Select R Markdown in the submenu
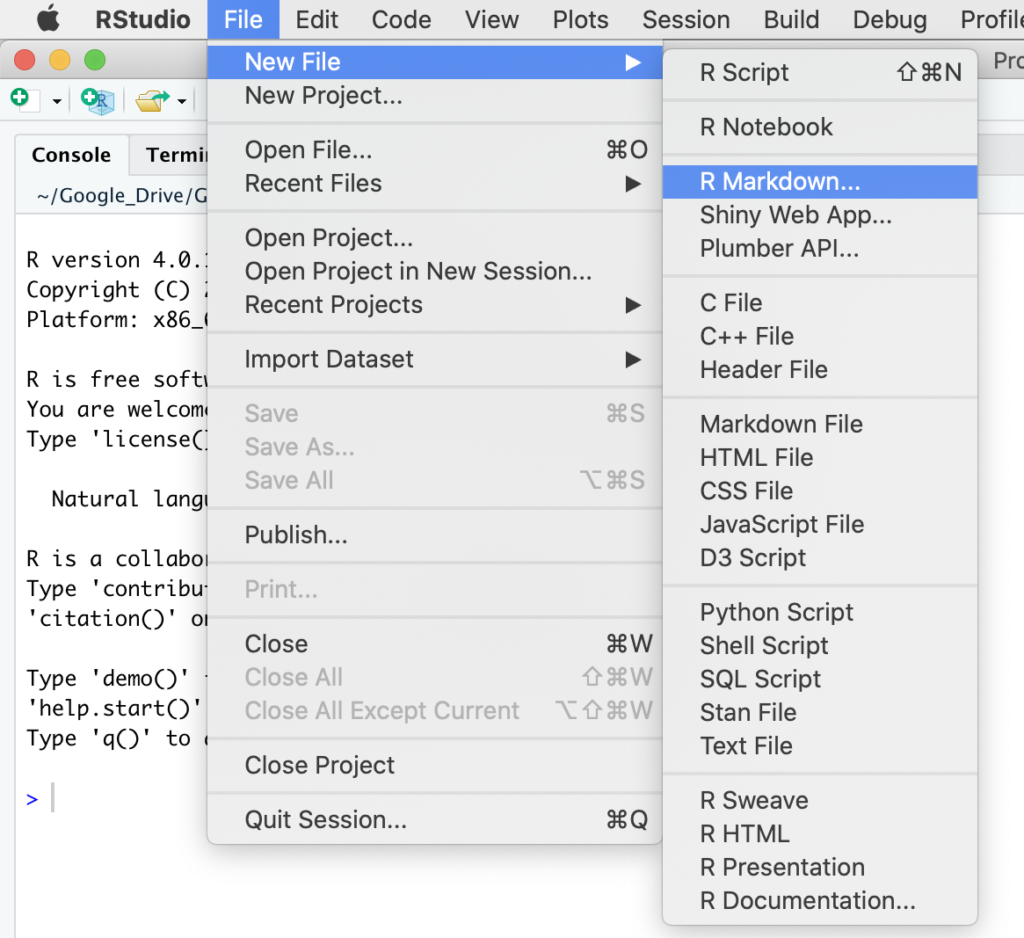 820,182
